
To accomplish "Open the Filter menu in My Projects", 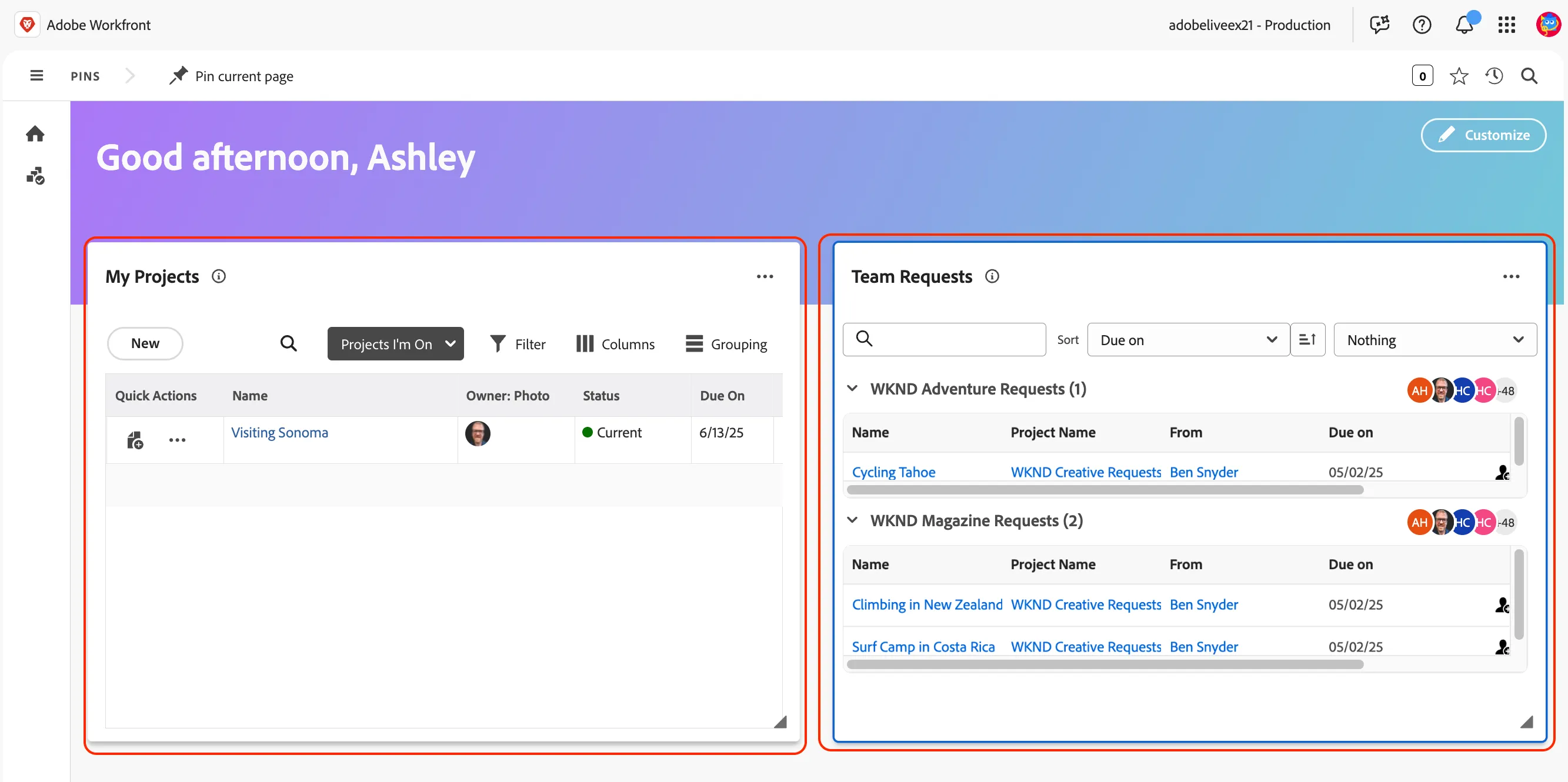I will [x=518, y=344].
